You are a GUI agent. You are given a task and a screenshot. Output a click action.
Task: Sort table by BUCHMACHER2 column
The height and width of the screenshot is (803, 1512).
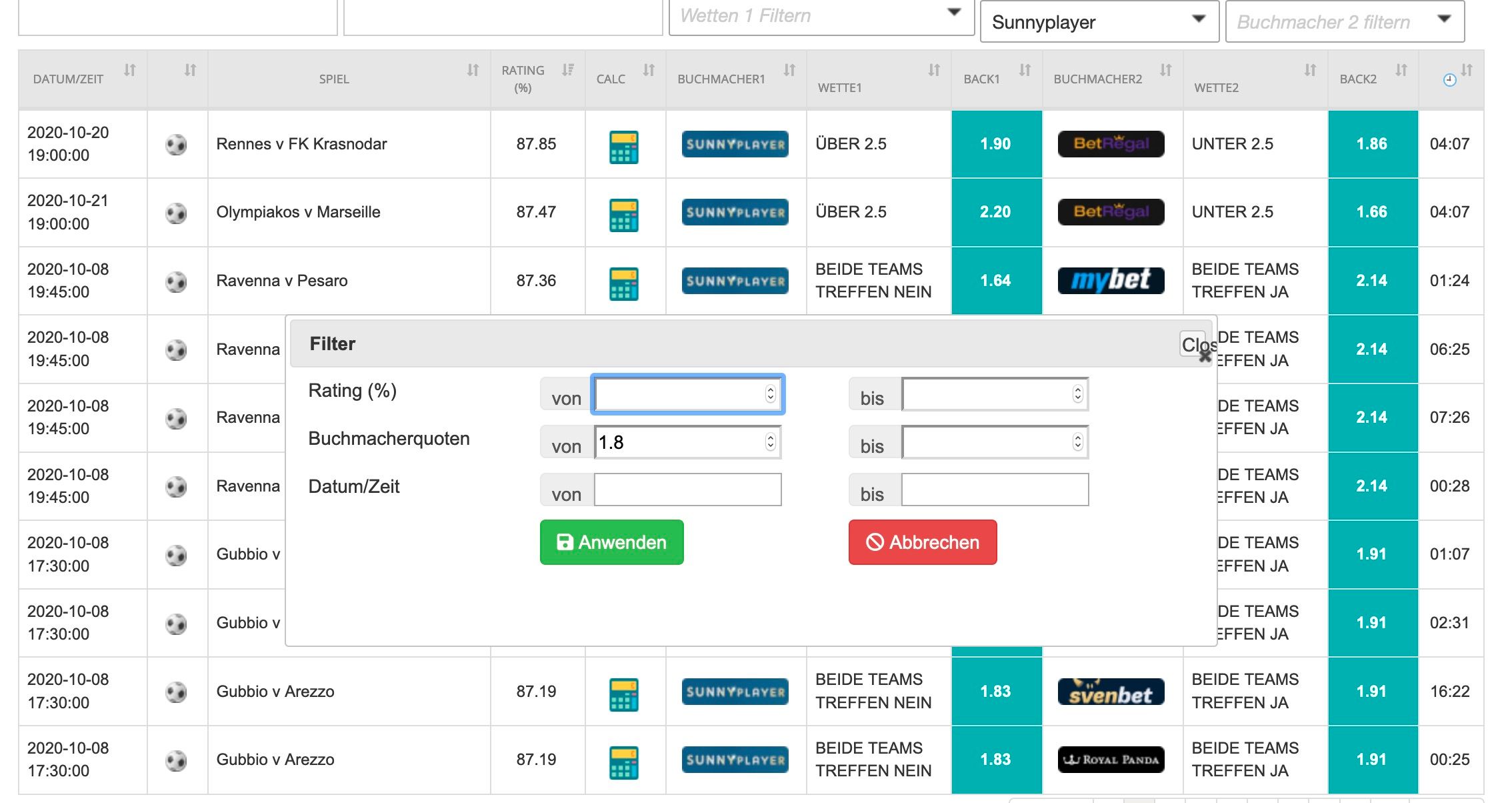coord(1165,70)
